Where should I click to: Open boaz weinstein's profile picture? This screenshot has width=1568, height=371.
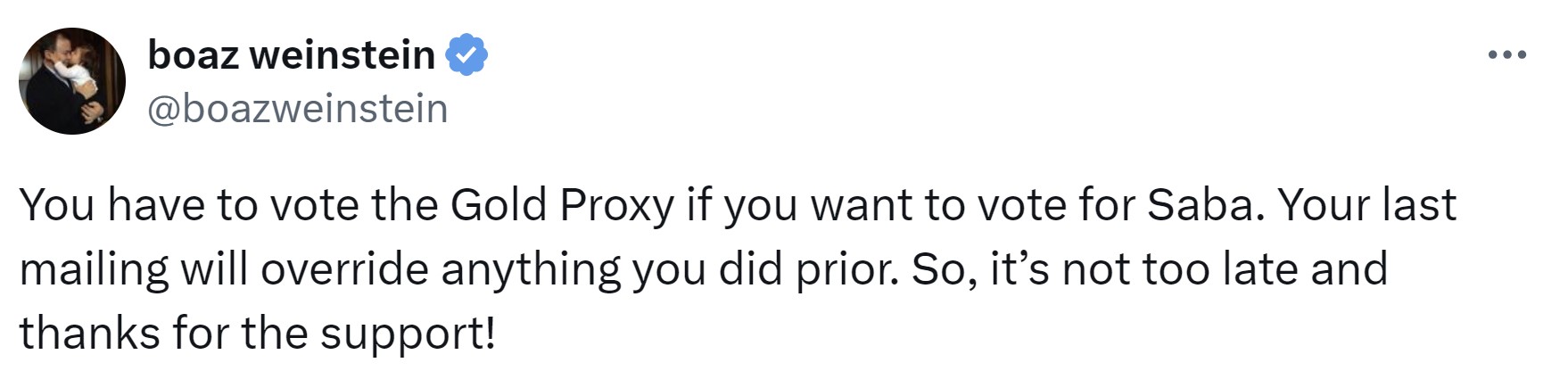[72, 81]
